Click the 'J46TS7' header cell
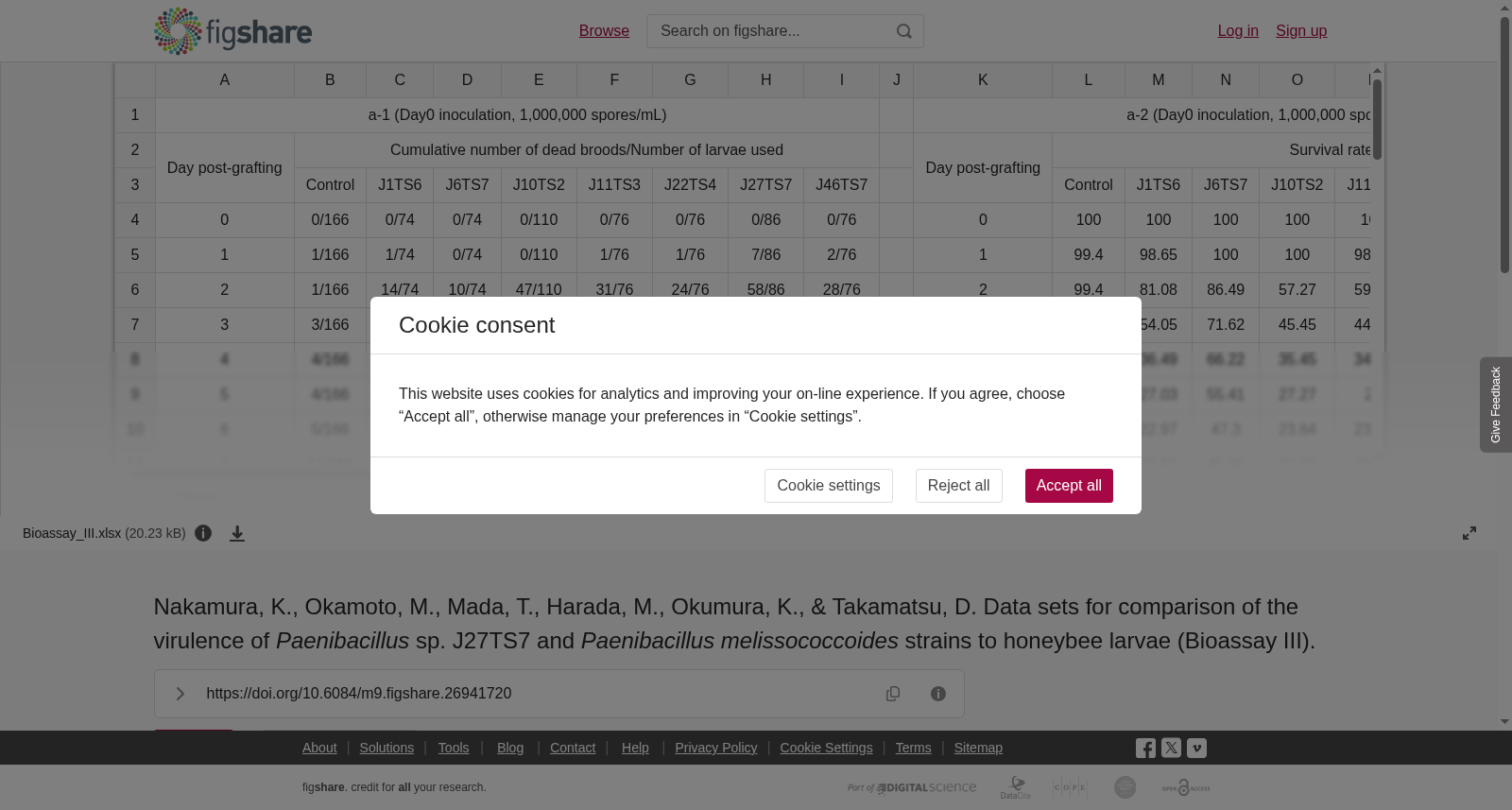 click(842, 185)
